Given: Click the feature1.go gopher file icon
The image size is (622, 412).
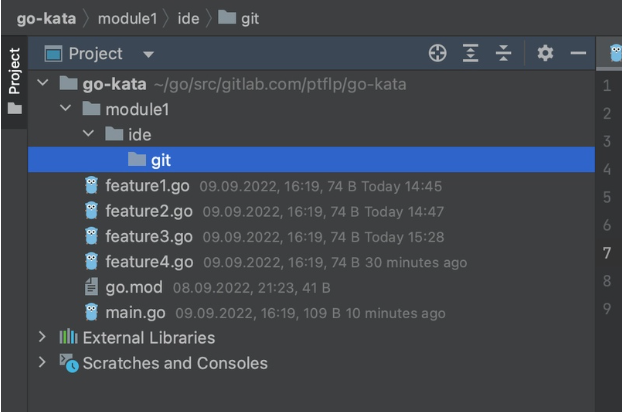Looking at the screenshot, I should pos(92,185).
